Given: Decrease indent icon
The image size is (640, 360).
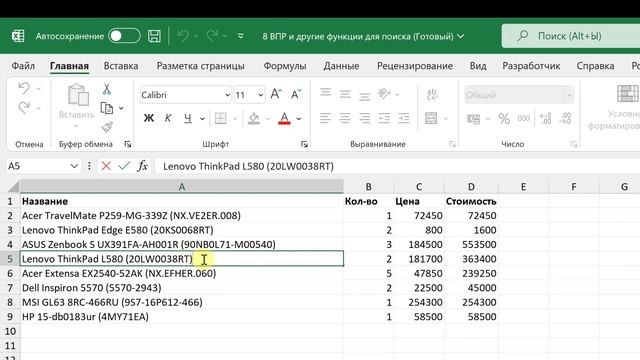Looking at the screenshot, I should (x=384, y=118).
